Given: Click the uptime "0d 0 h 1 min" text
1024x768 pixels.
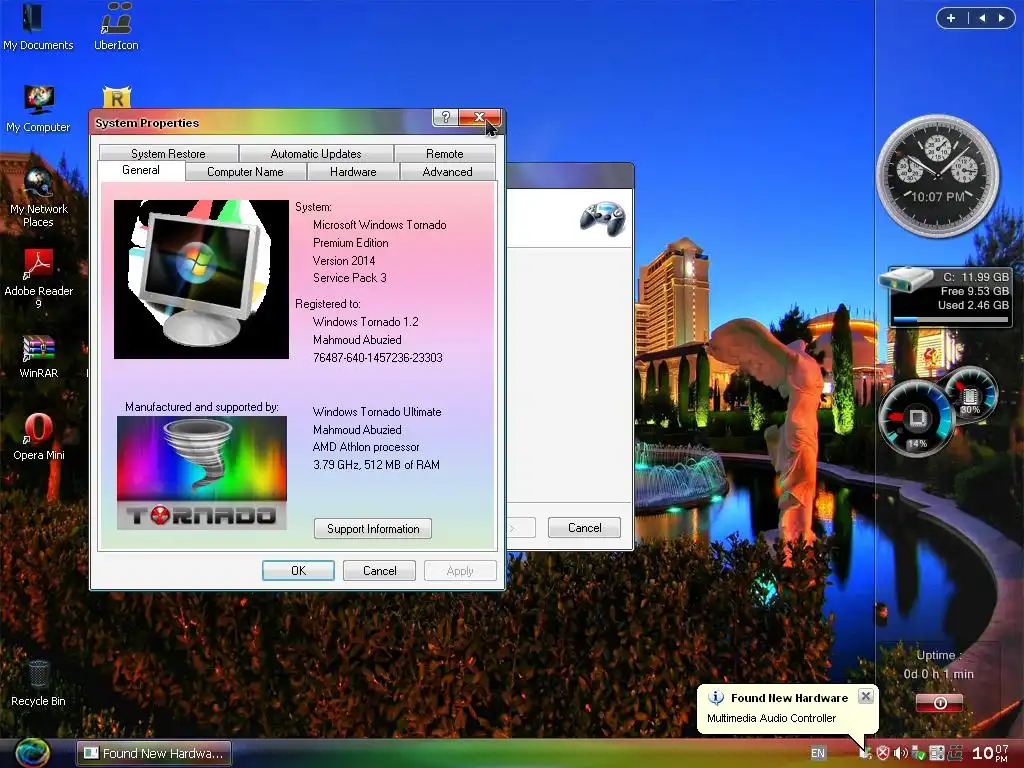Looking at the screenshot, I should [x=938, y=673].
